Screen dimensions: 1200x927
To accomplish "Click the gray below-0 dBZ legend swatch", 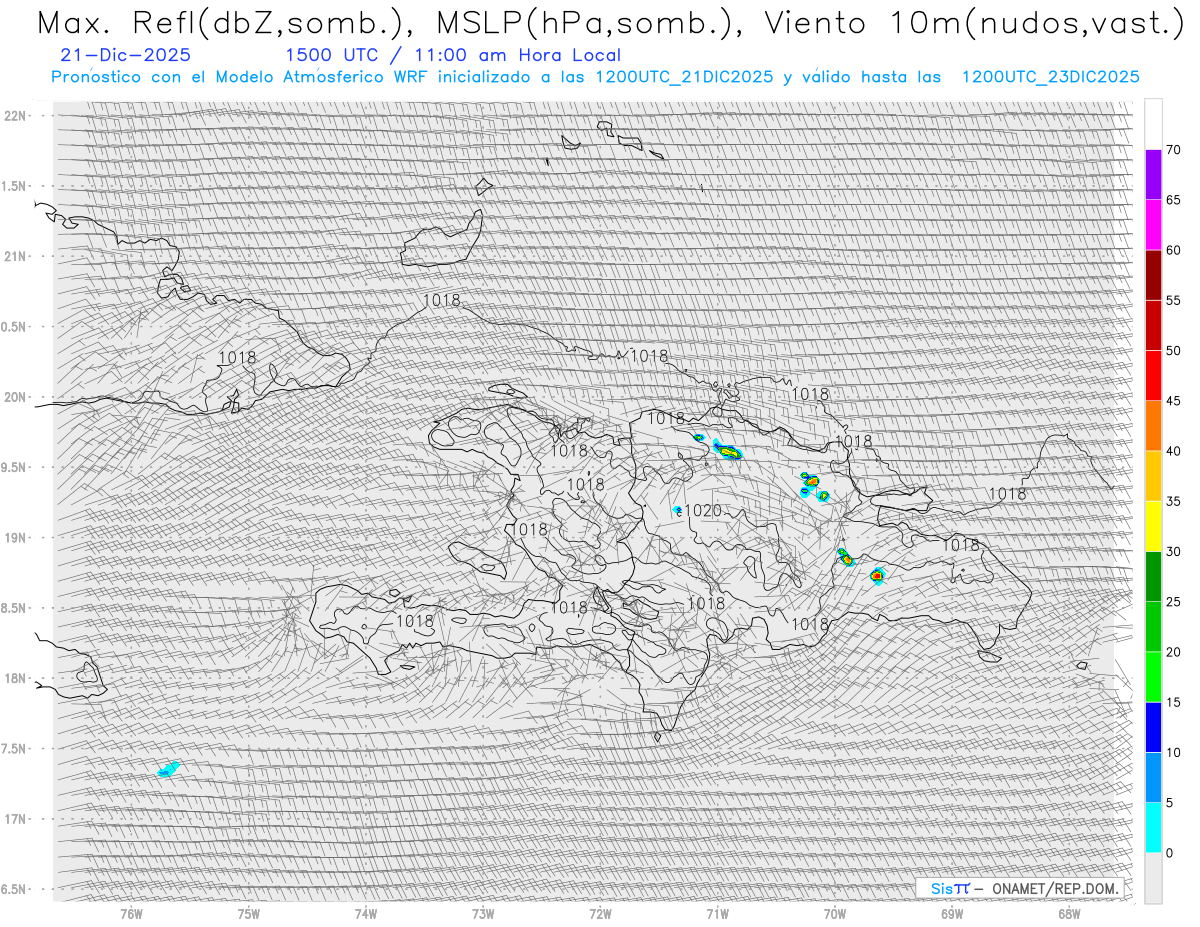I will (1153, 878).
